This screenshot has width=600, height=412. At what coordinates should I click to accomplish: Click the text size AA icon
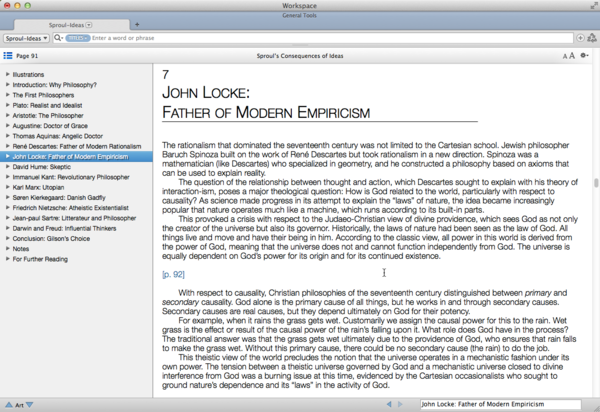568,56
